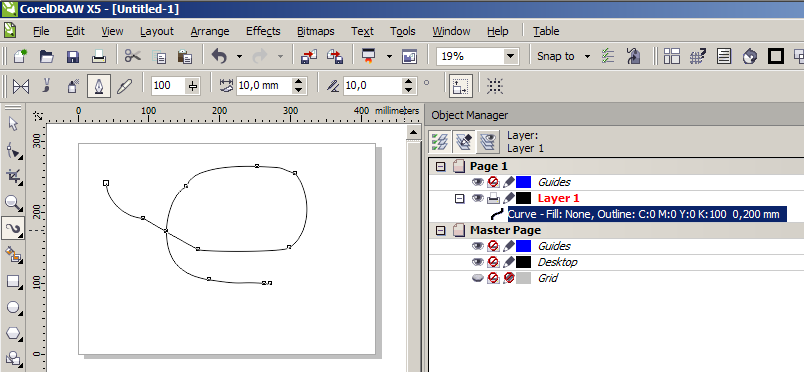Select Layer 1 in Object Manager

[x=558, y=198]
